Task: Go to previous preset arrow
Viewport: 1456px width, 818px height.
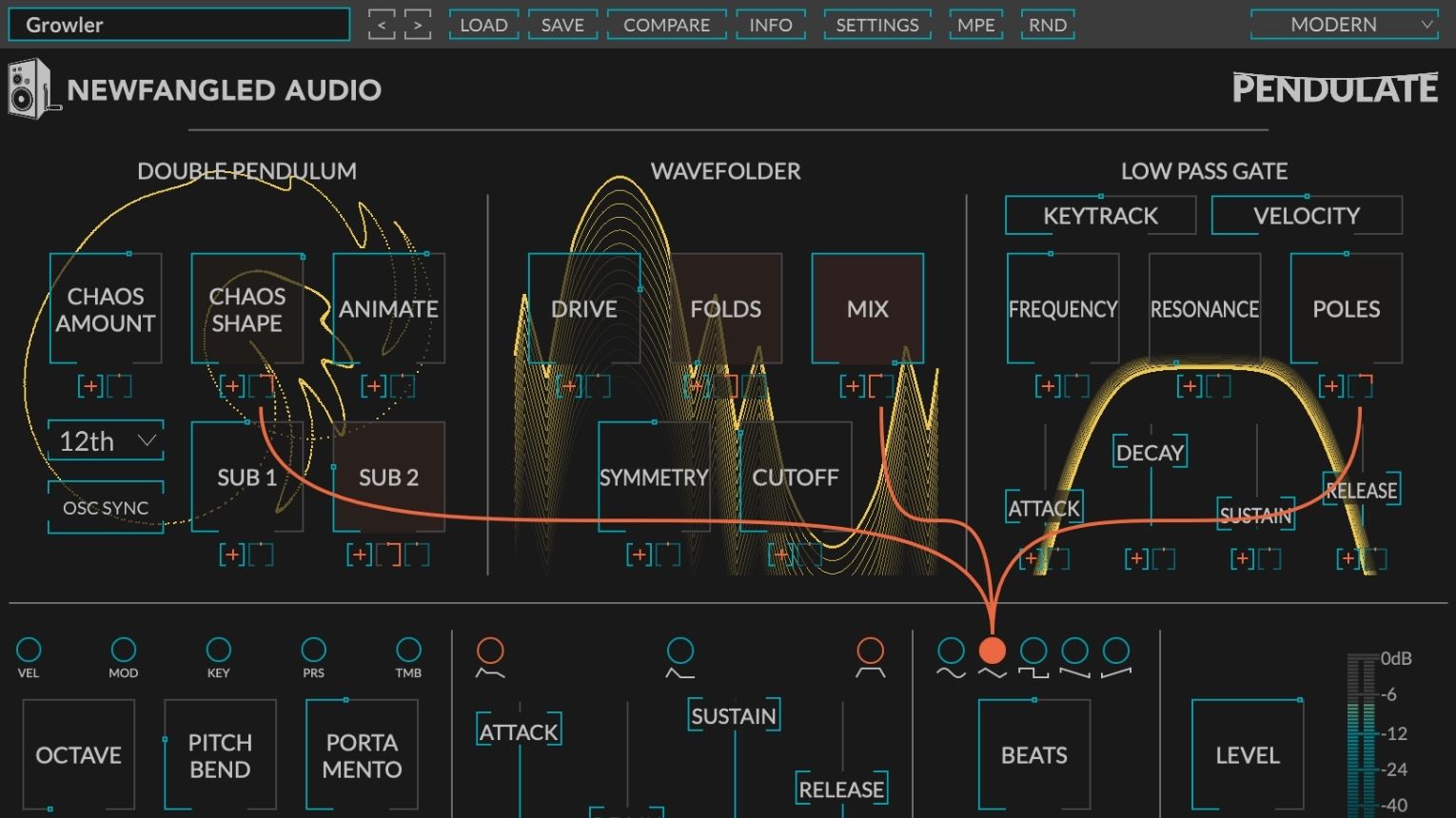Action: pos(382,25)
